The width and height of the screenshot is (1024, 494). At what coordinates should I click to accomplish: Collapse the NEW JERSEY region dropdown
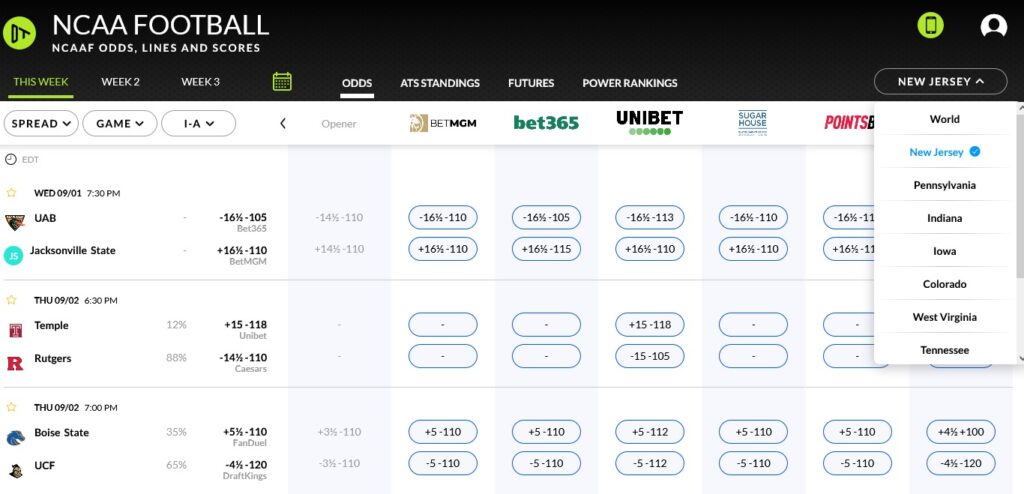[940, 82]
